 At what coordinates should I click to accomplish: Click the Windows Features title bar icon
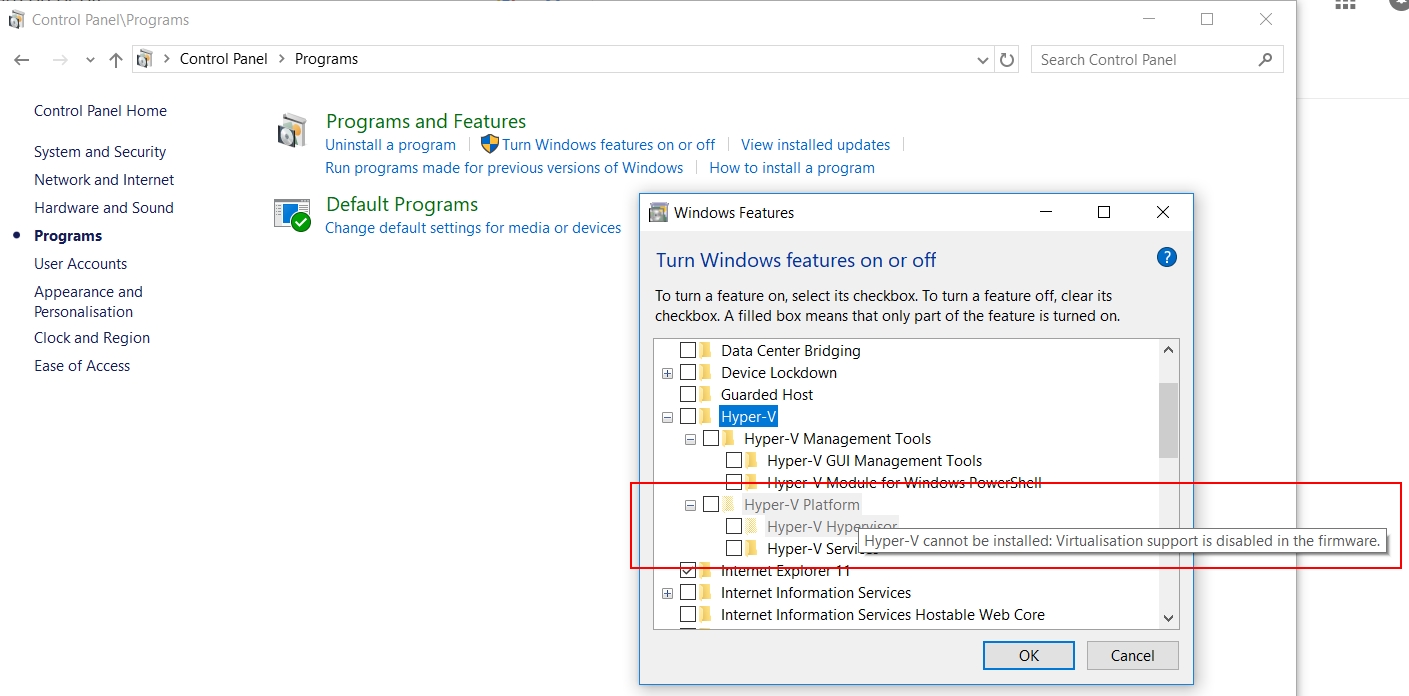pos(658,212)
